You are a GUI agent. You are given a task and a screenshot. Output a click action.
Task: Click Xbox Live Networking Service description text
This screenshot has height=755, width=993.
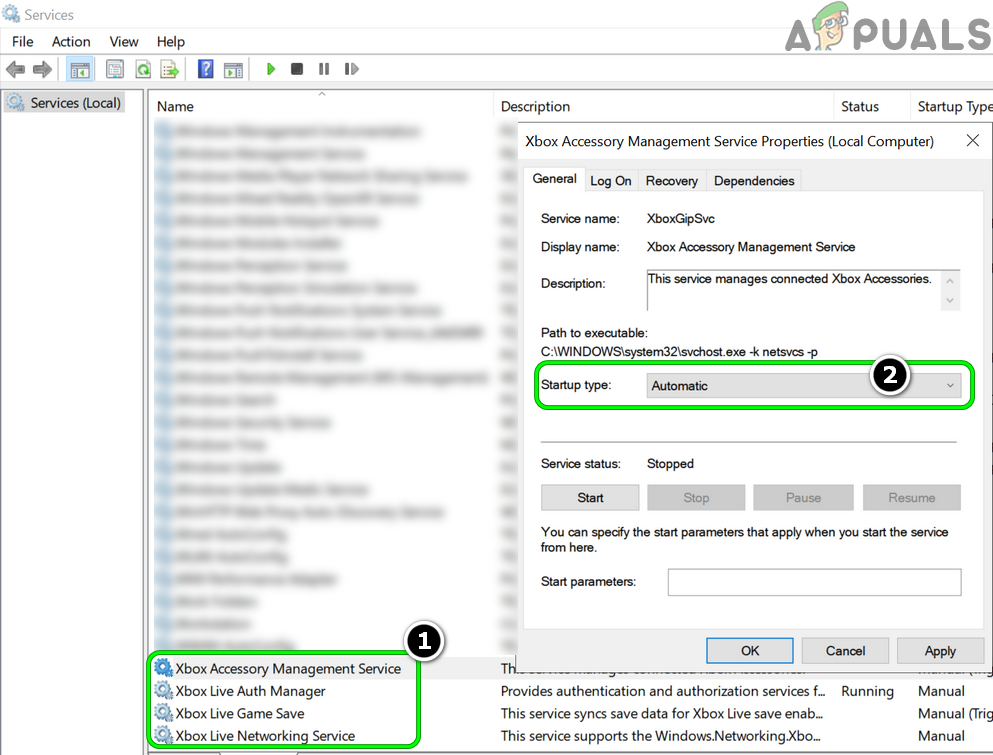click(661, 735)
